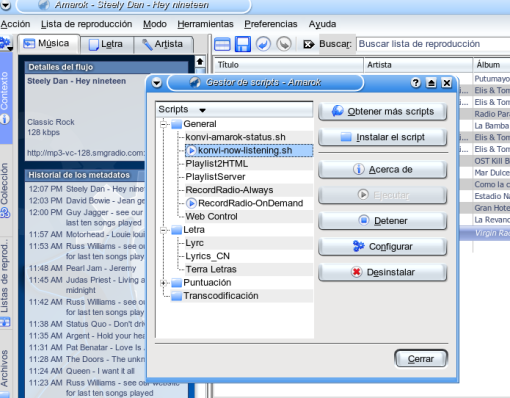Click the save playlist floppy icon
Viewport: 510px width, 398px height.
(243, 44)
